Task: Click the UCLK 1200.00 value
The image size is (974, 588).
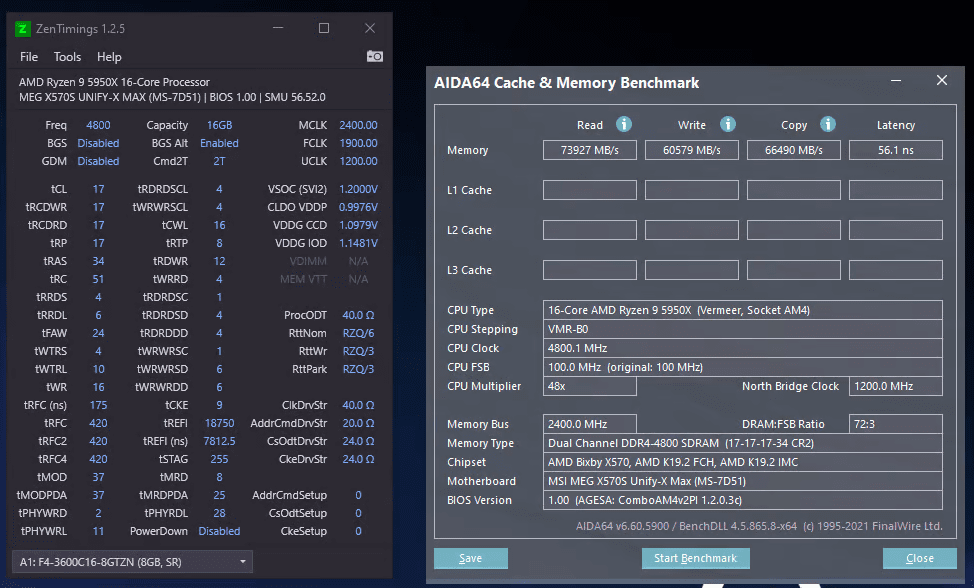Action: point(358,161)
